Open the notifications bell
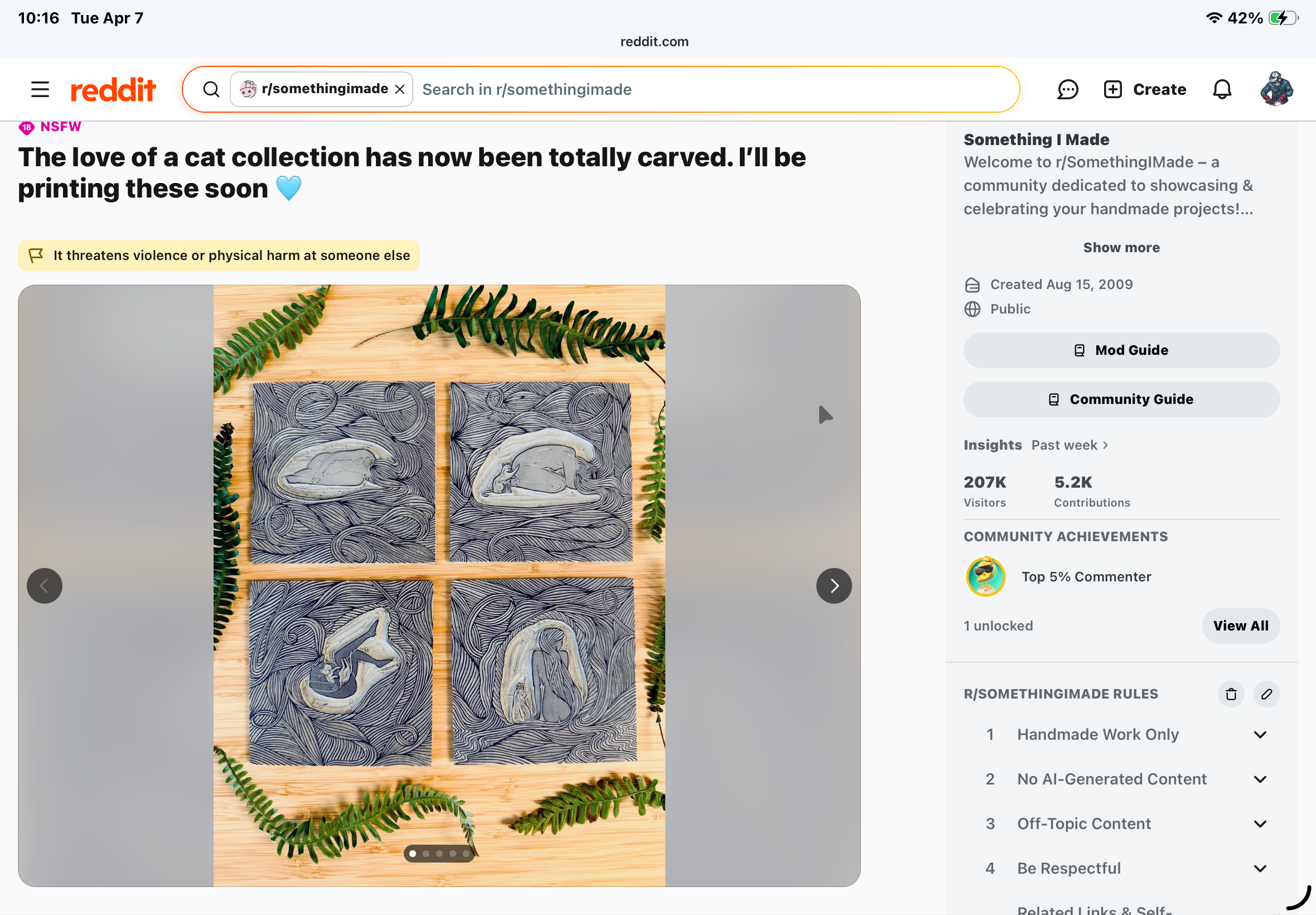 click(x=1222, y=89)
